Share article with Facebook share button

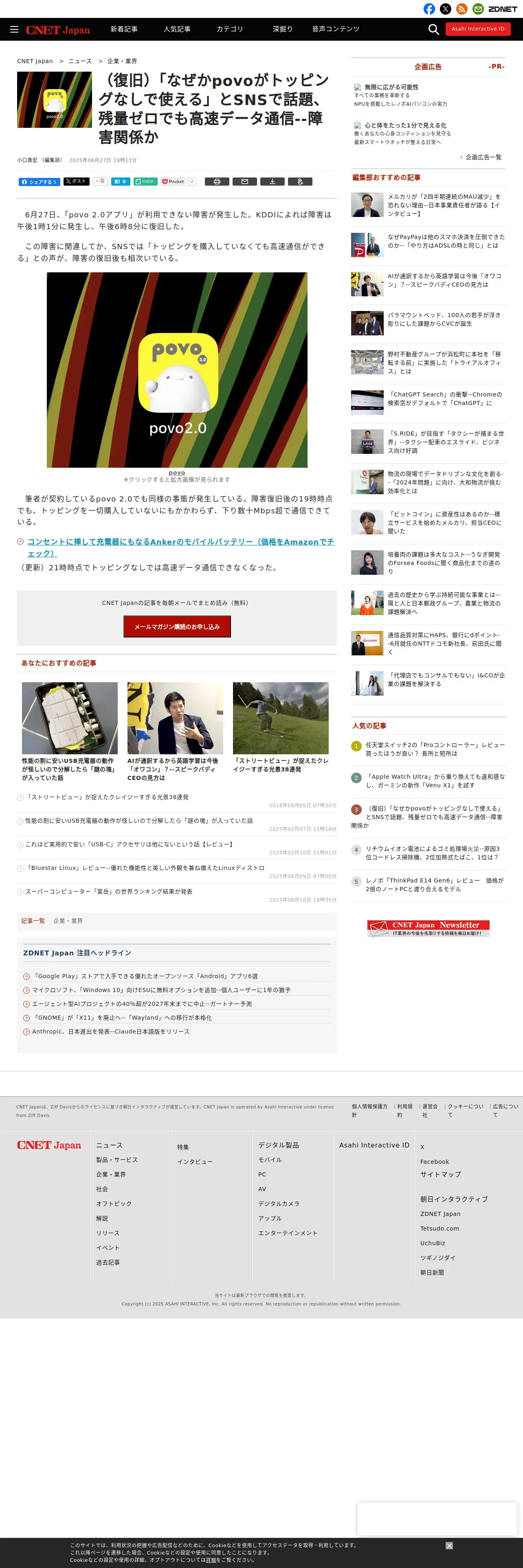tap(39, 182)
